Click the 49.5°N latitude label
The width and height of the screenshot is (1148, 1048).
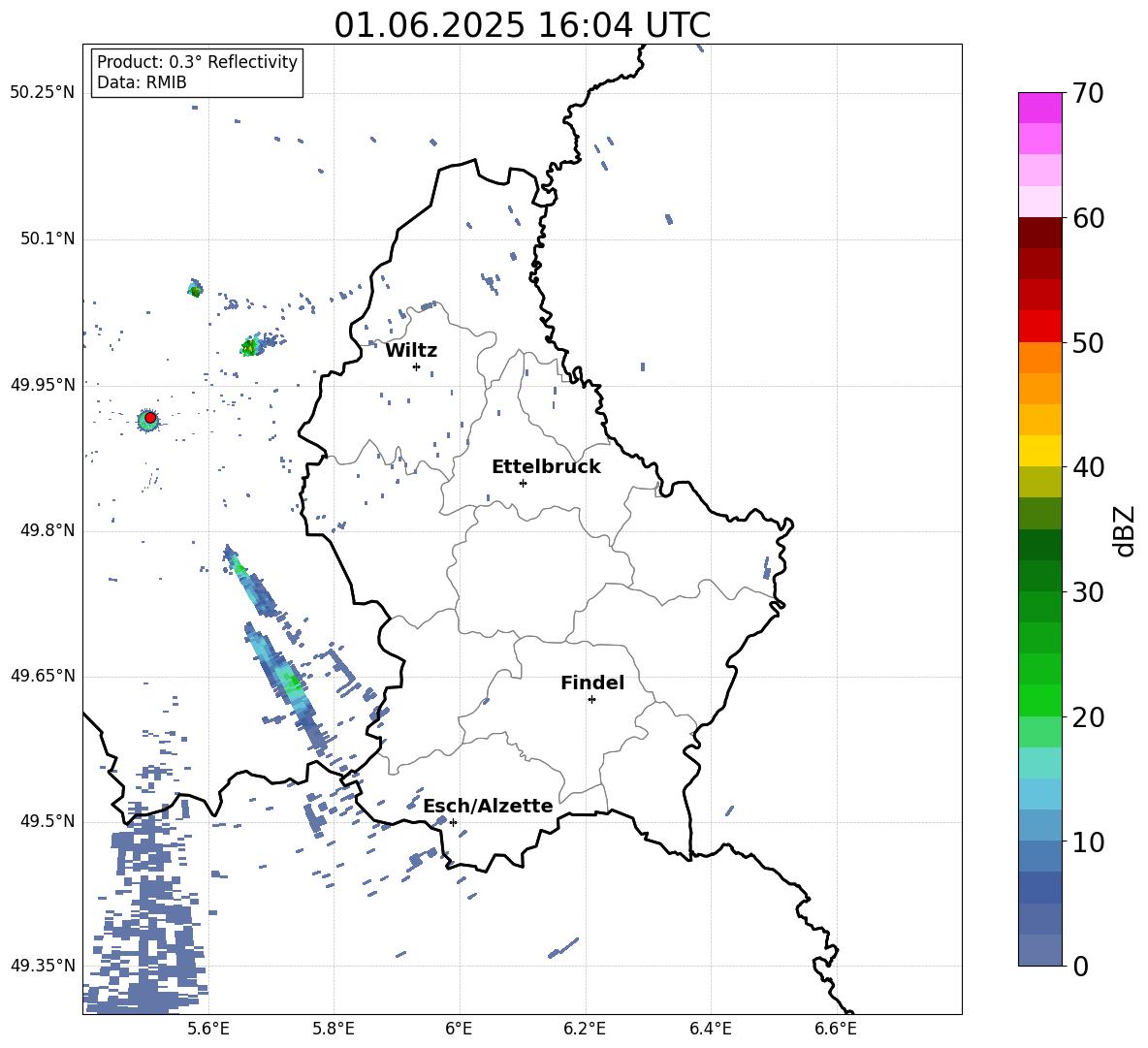point(47,821)
